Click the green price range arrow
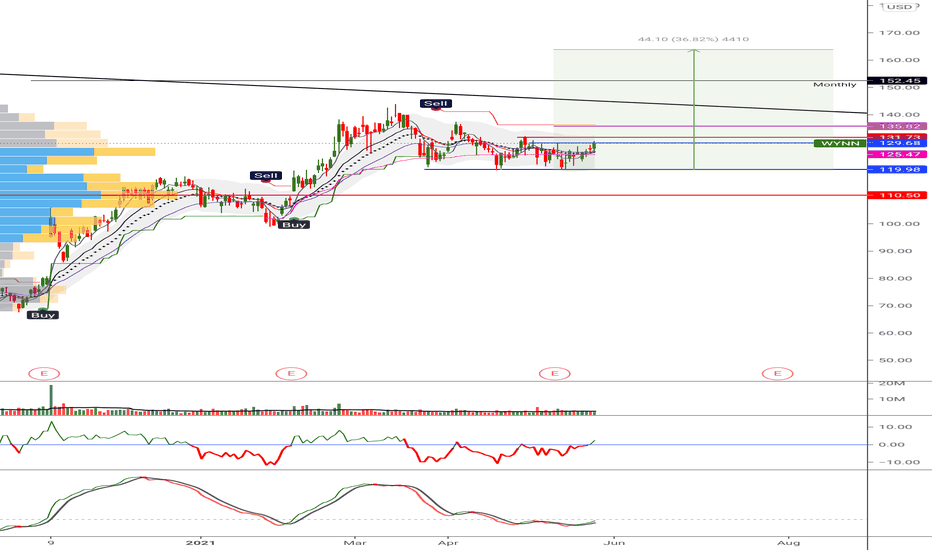932x550 pixels. (x=694, y=109)
